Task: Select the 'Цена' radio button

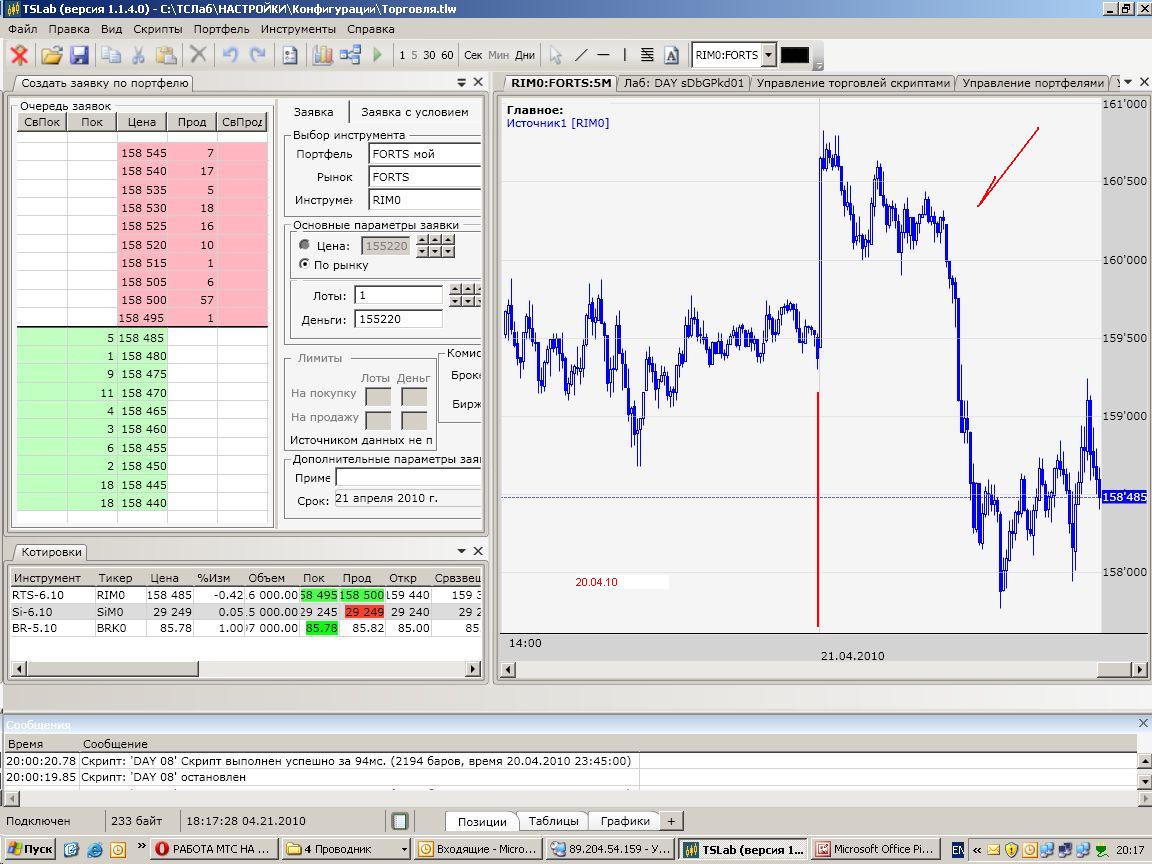Action: [305, 245]
